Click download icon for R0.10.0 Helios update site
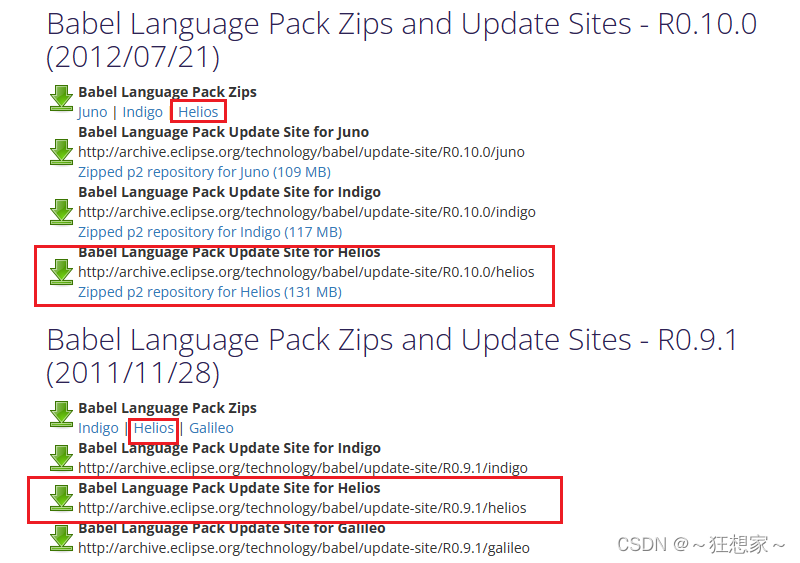 tap(61, 272)
